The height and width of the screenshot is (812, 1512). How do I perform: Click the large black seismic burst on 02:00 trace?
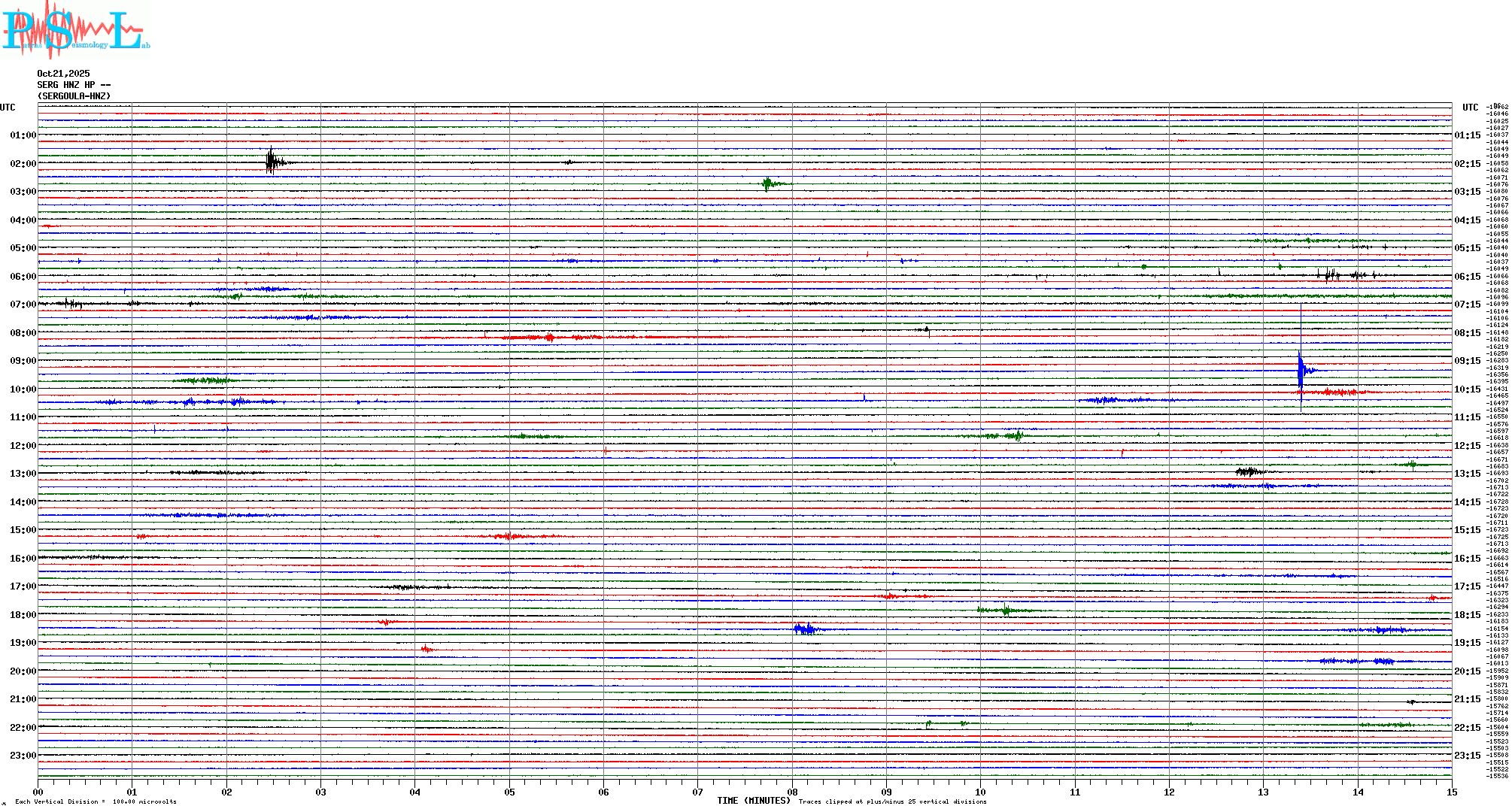(272, 162)
